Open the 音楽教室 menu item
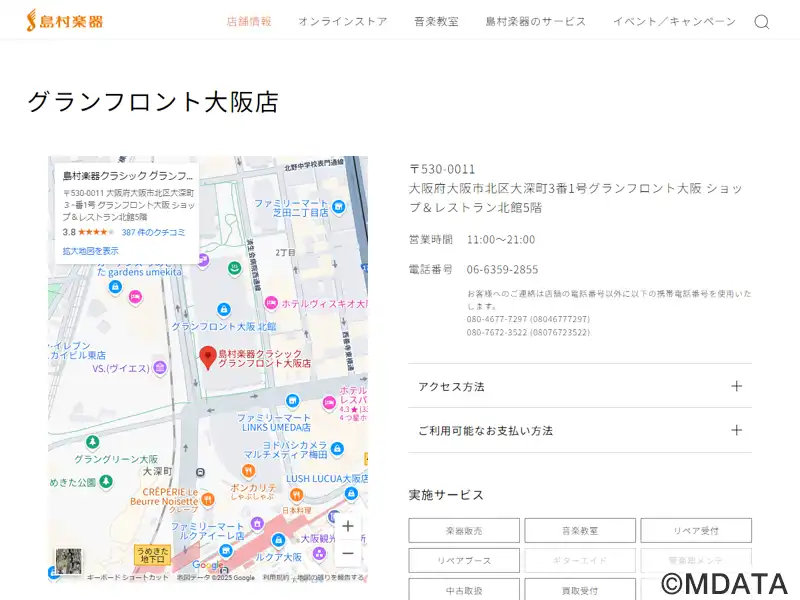Screen dimensions: 800x600 pyautogui.click(x=436, y=21)
